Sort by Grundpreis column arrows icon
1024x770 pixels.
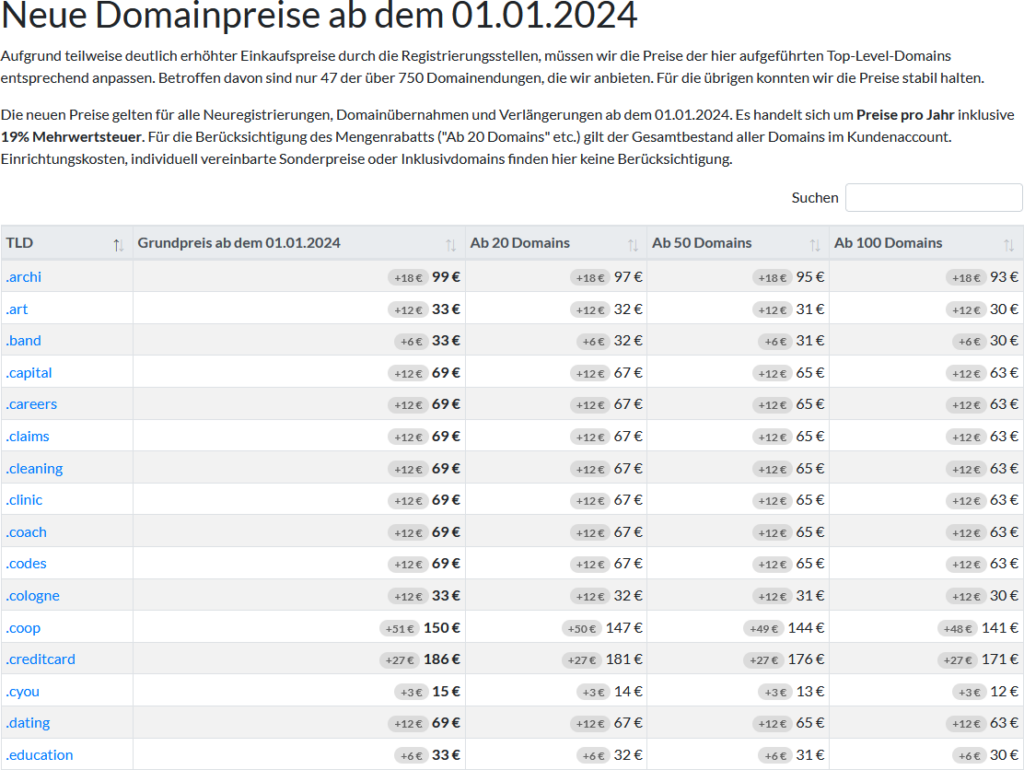coord(451,244)
